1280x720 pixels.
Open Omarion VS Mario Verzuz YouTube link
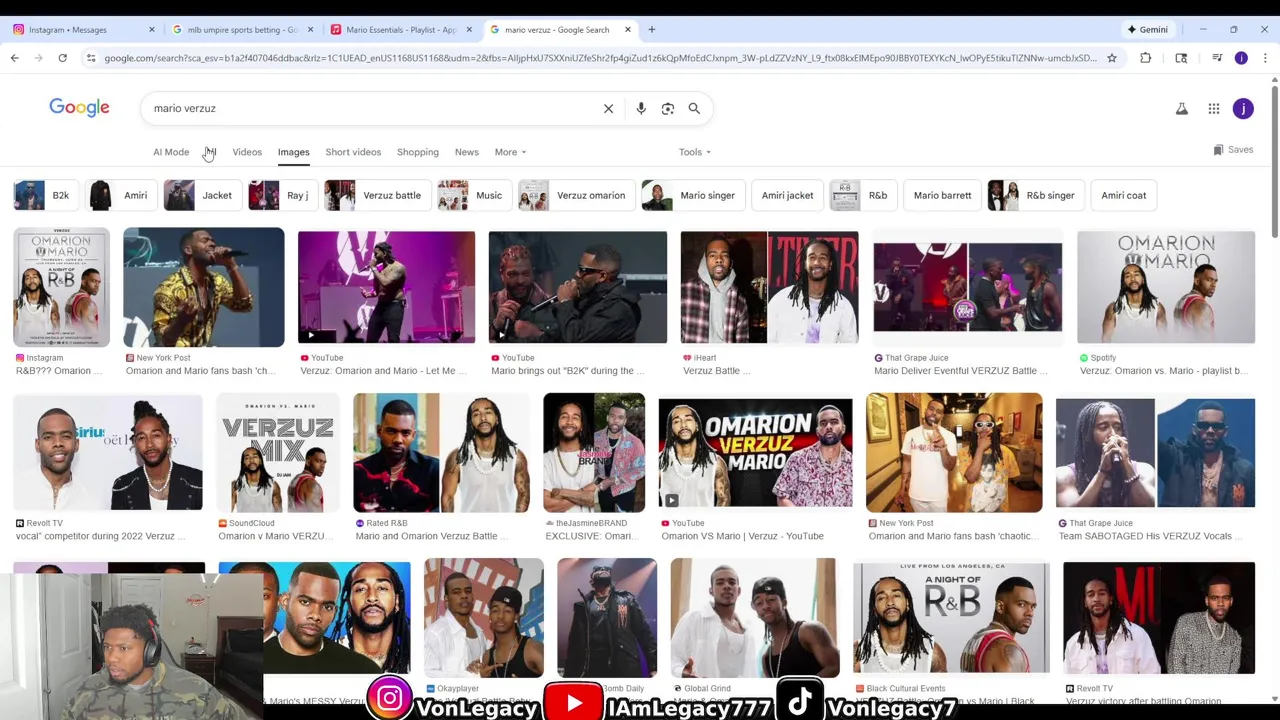click(742, 536)
